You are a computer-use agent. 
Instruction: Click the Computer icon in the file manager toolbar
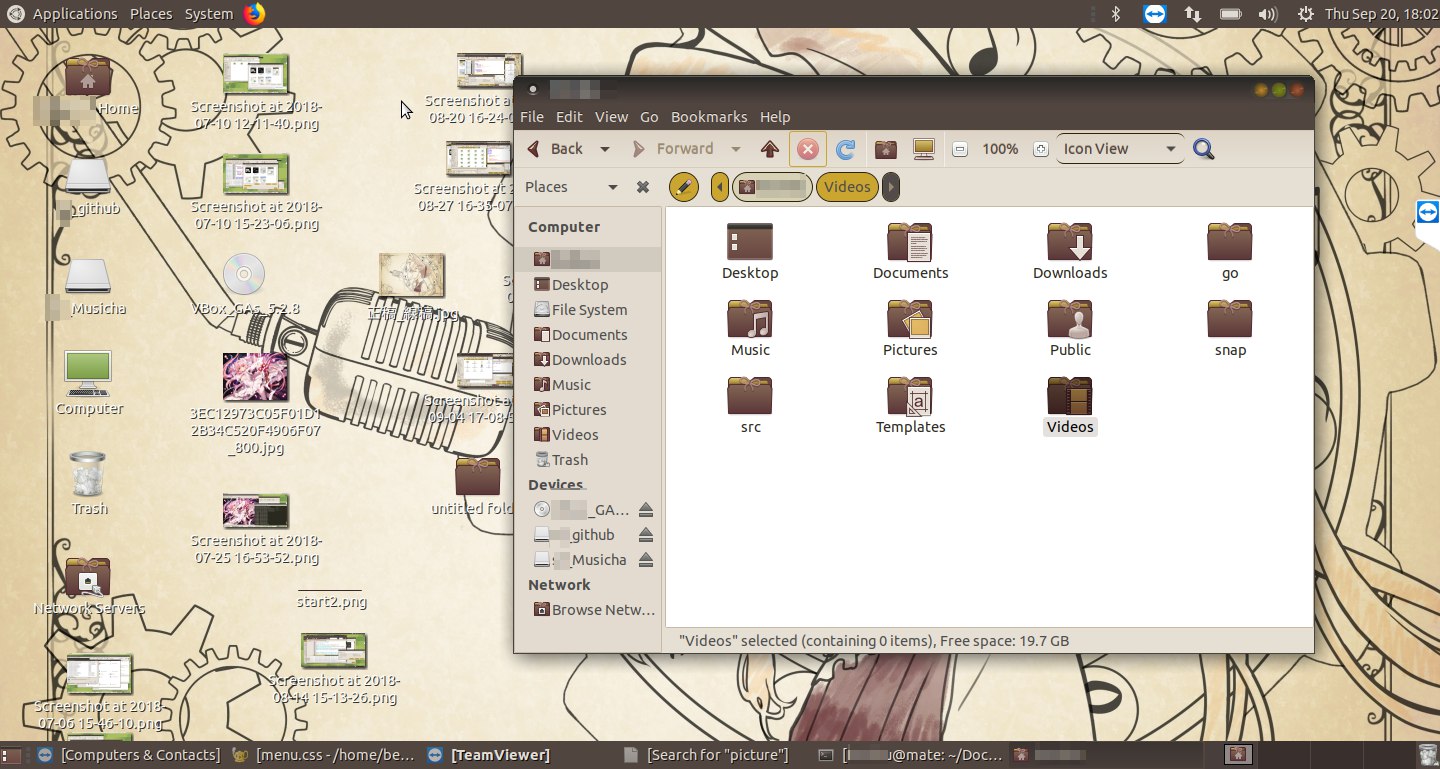[x=924, y=149]
